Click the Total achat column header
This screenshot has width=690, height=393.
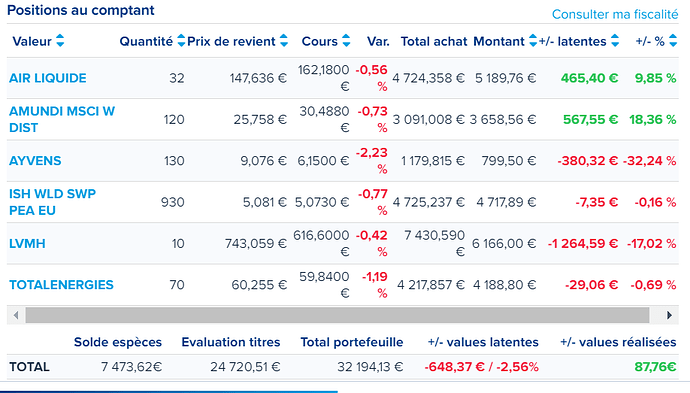(x=434, y=41)
